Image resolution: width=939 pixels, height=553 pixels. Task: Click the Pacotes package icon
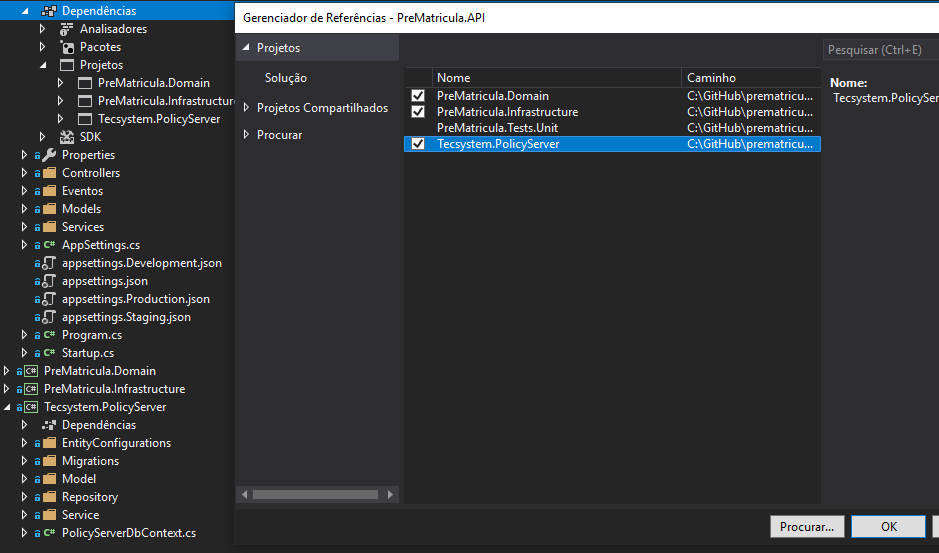67,47
